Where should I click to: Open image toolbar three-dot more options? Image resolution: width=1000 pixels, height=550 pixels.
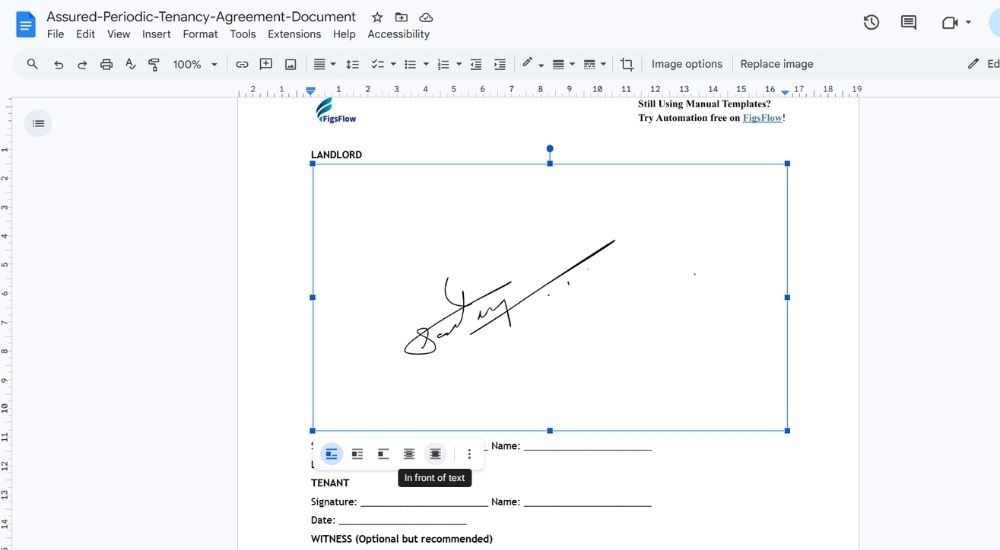pos(469,454)
